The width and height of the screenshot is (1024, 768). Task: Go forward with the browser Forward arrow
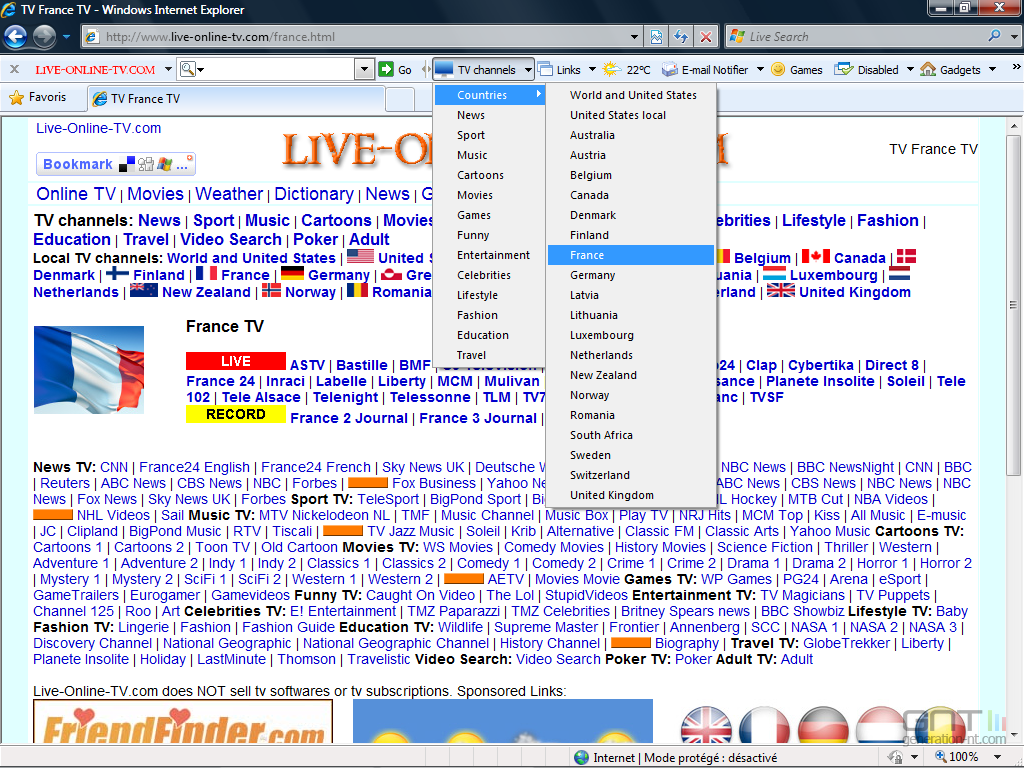(x=44, y=37)
